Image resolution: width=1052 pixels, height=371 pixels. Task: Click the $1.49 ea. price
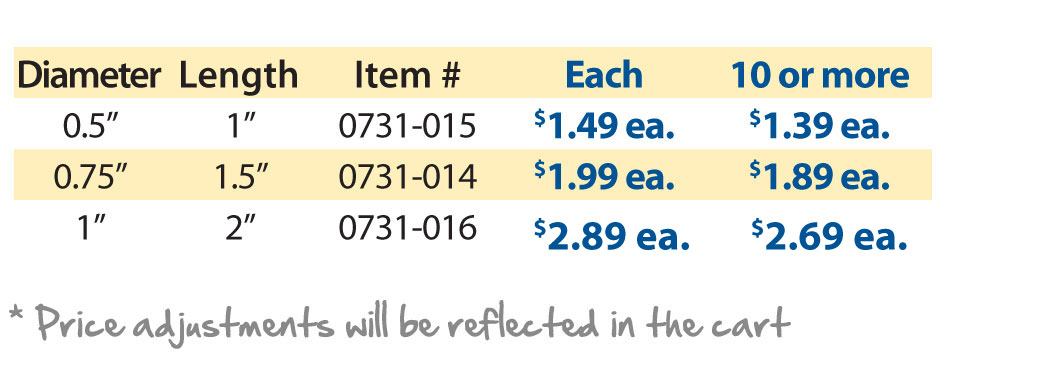(x=604, y=125)
